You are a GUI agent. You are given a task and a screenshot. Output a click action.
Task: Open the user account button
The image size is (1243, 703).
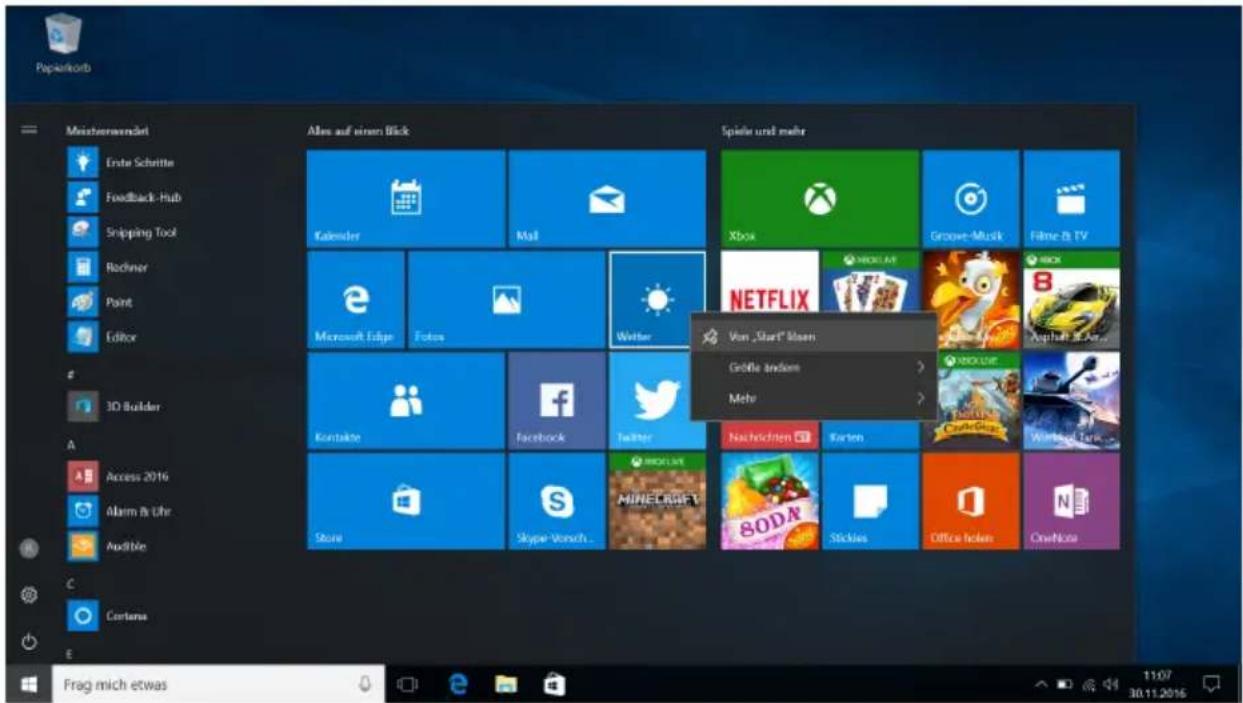point(29,547)
